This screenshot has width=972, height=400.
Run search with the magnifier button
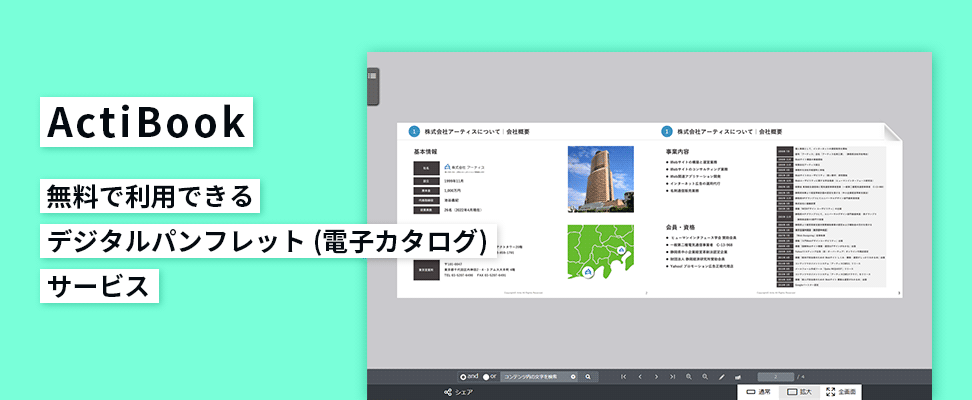point(588,376)
